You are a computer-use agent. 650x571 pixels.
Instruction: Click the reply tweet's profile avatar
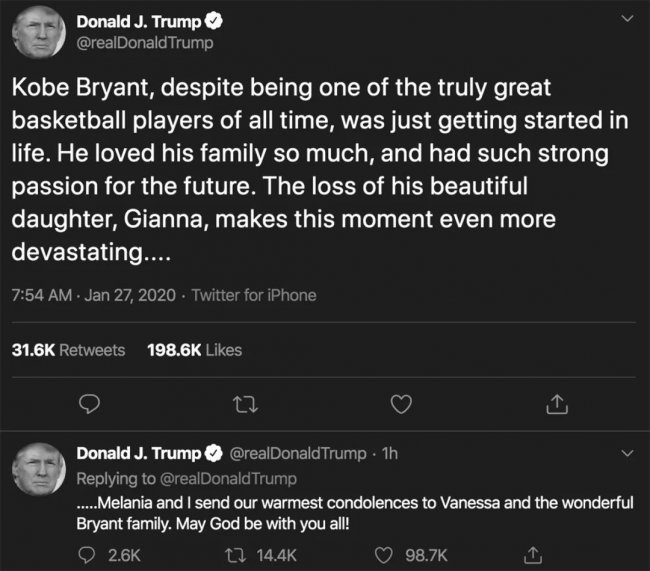[39, 468]
